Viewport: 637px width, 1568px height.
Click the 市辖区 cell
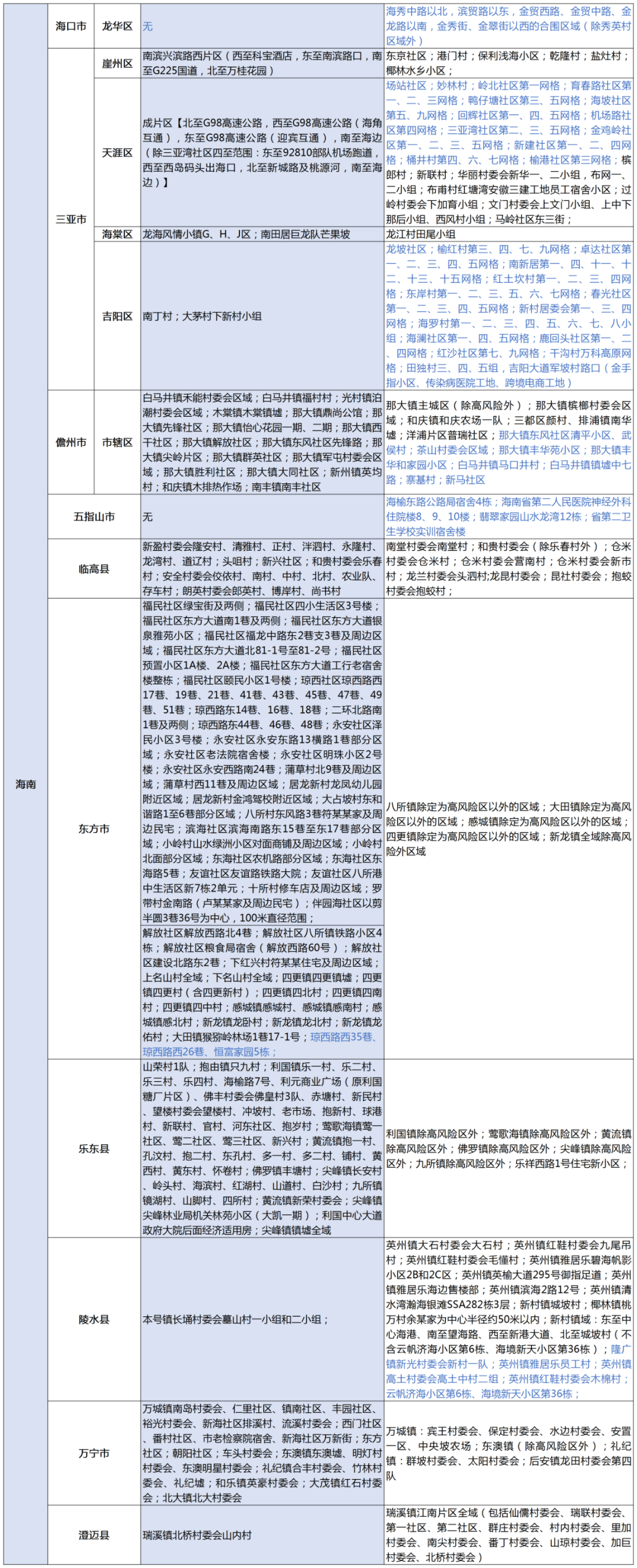point(117,442)
